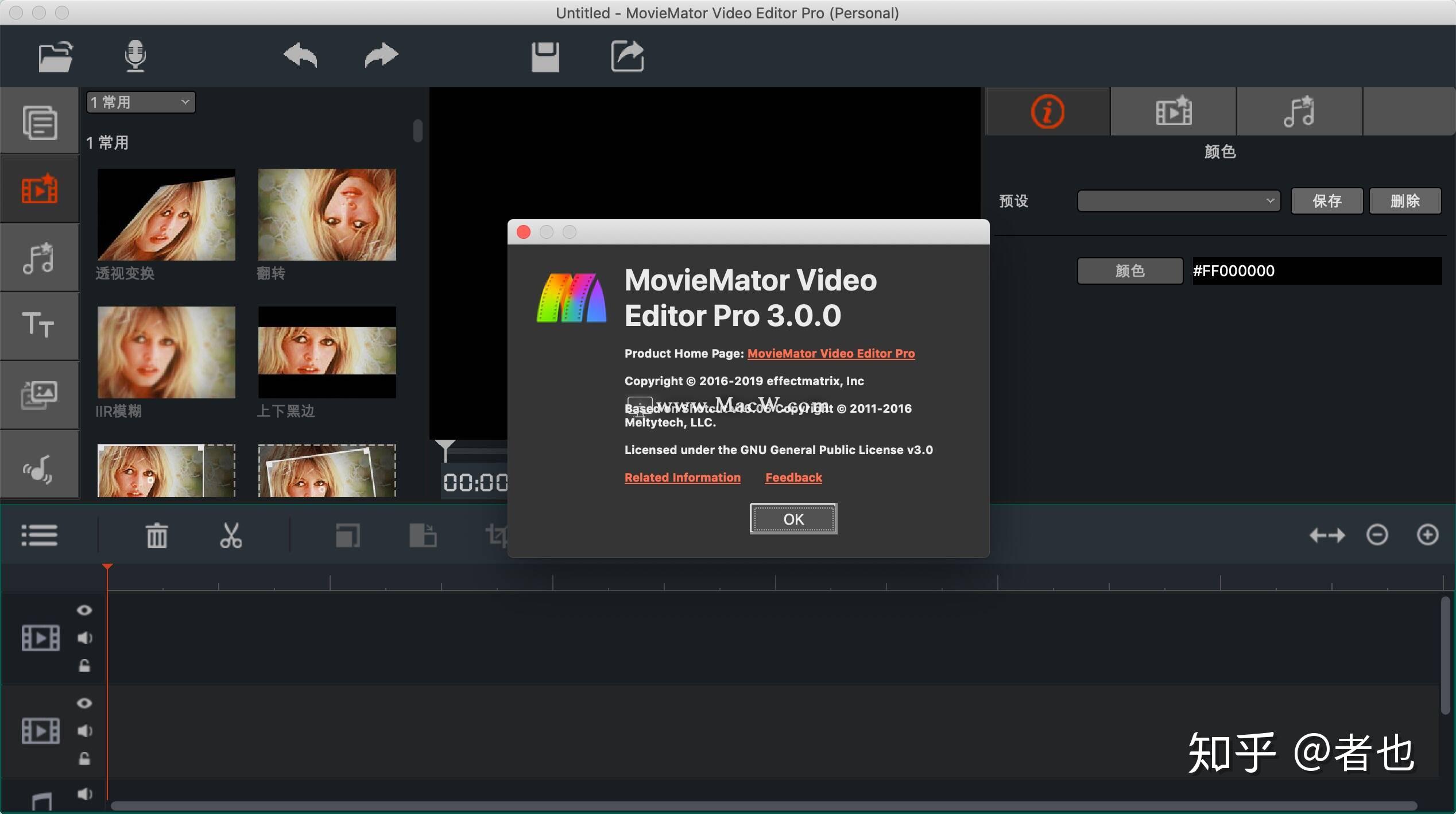
Task: Select the voiceover recording microphone icon
Action: 135,56
